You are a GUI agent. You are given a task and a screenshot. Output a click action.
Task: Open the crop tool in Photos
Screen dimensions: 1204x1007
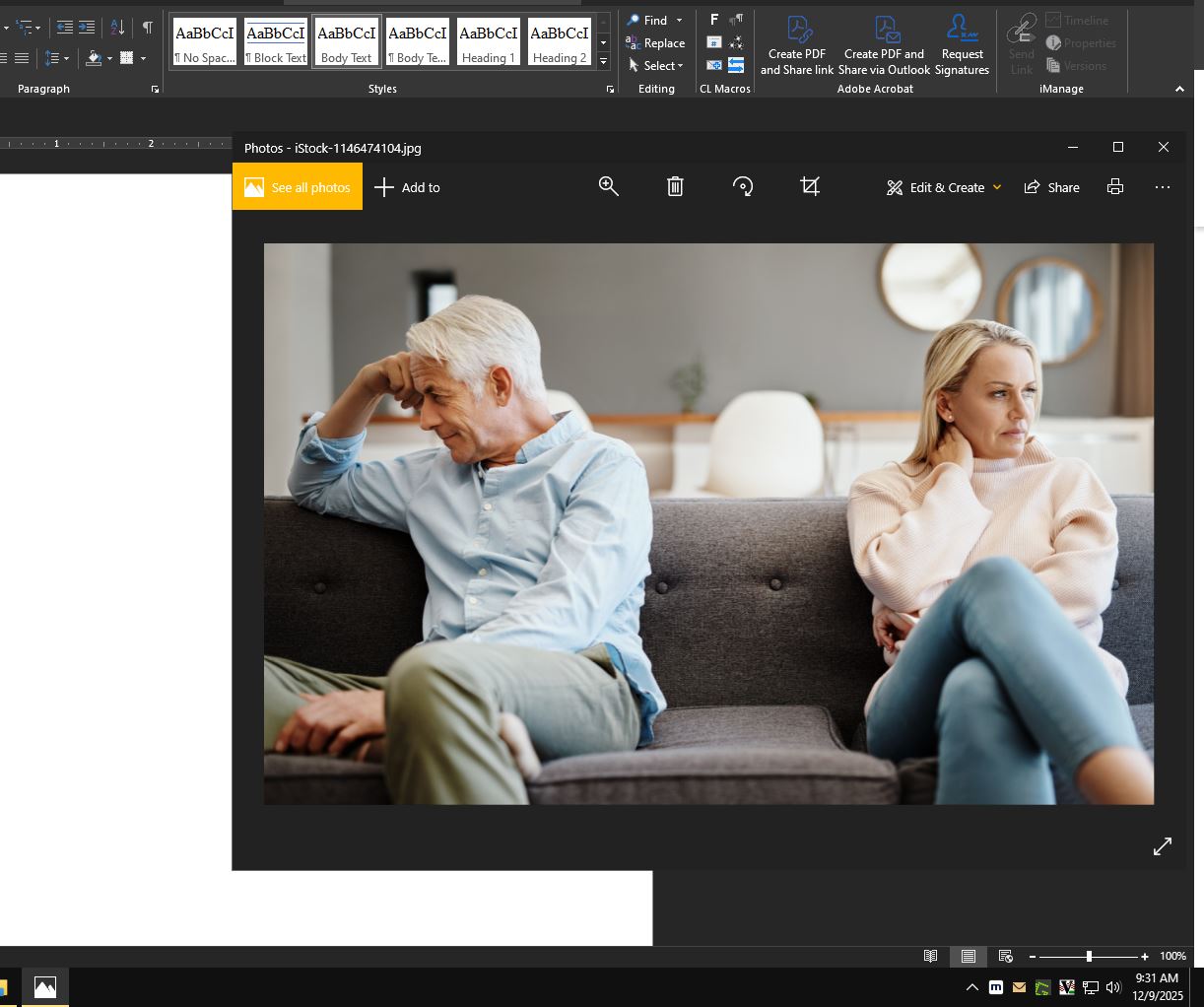click(810, 187)
